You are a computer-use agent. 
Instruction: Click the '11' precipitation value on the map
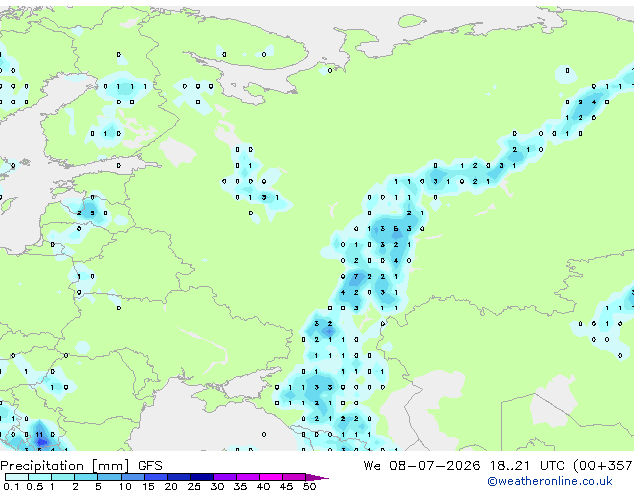(x=39, y=435)
